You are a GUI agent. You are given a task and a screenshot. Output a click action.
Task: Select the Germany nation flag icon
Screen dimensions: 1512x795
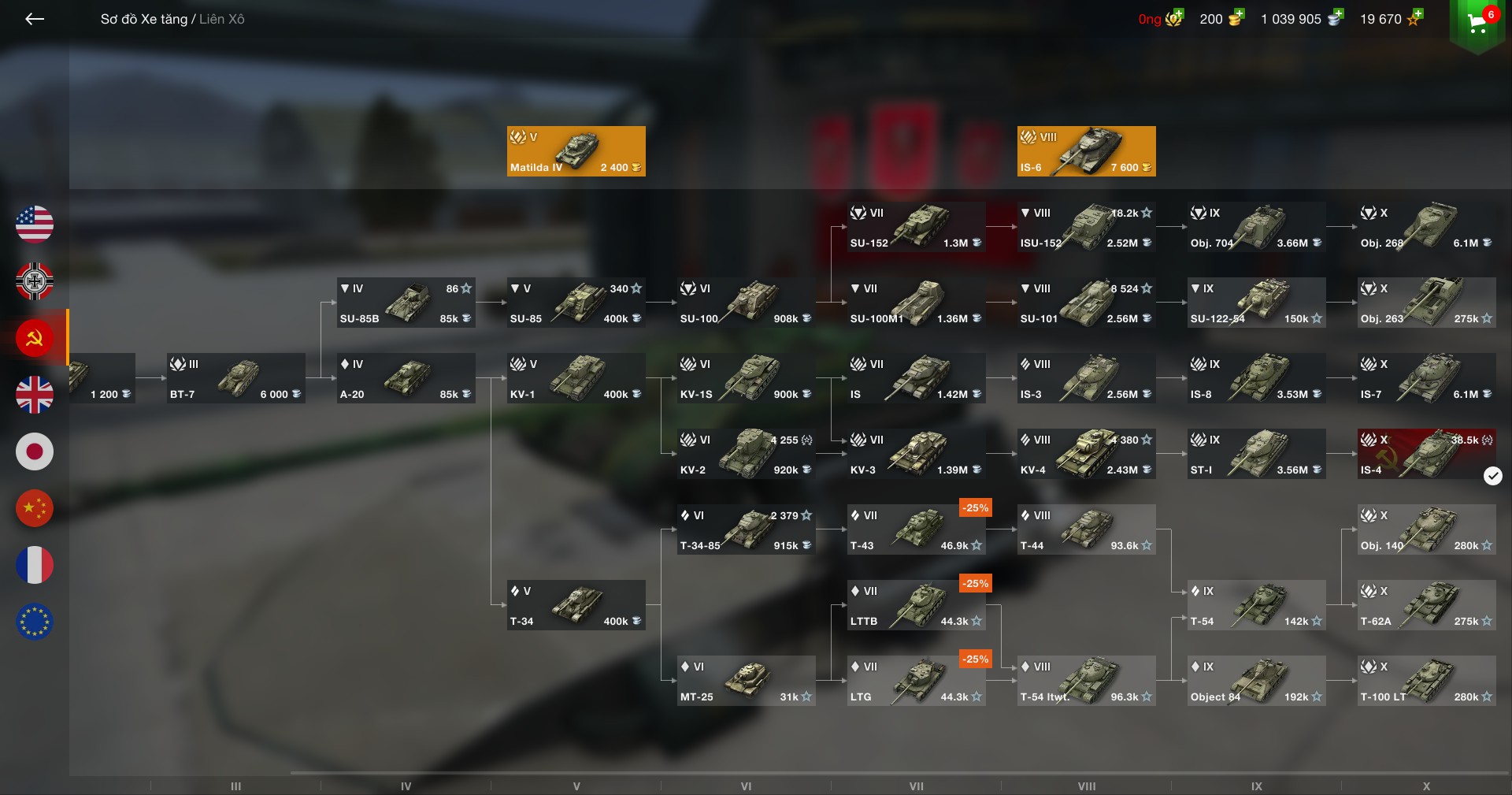tap(35, 281)
